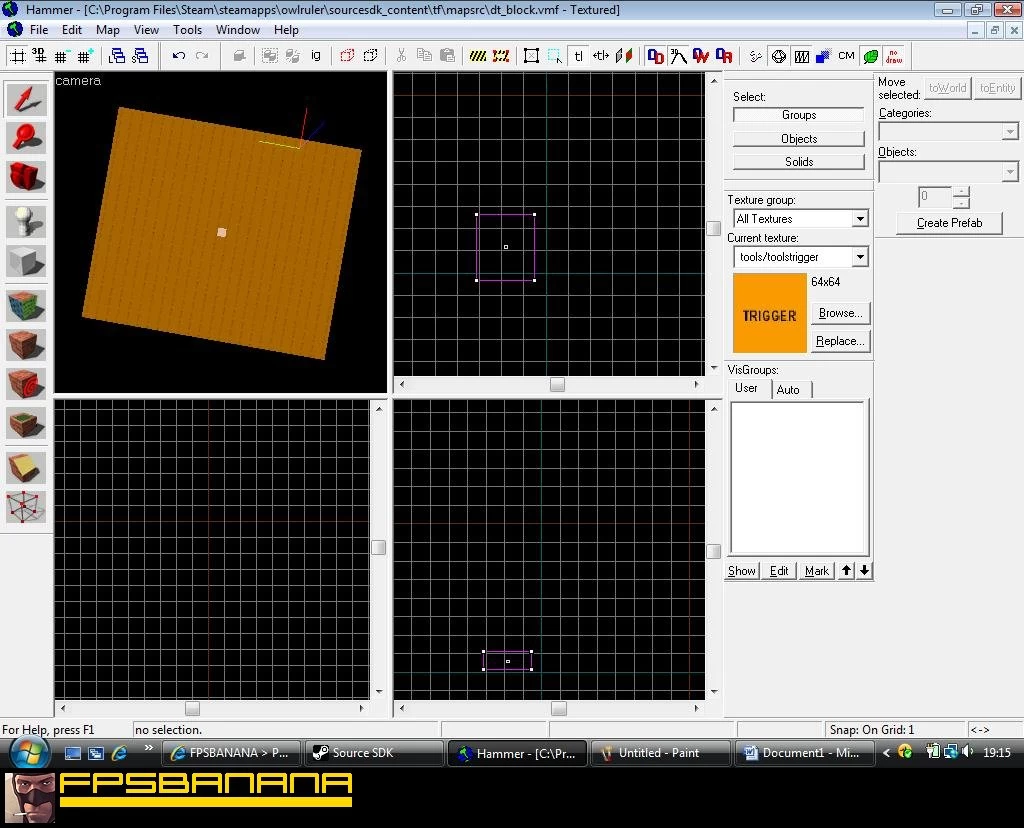The width and height of the screenshot is (1024, 828).
Task: Open the Categories combo box
Action: tap(948, 131)
